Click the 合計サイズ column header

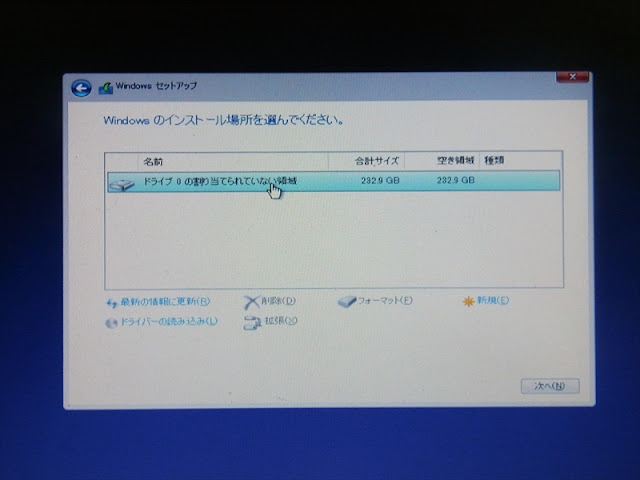pos(376,161)
